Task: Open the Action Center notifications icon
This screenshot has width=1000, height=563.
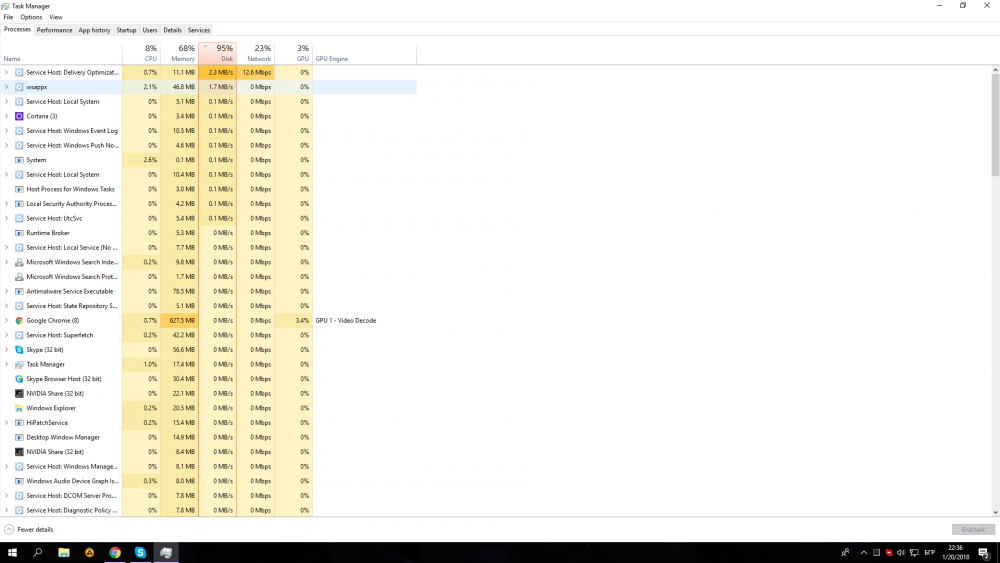Action: pyautogui.click(x=984, y=553)
